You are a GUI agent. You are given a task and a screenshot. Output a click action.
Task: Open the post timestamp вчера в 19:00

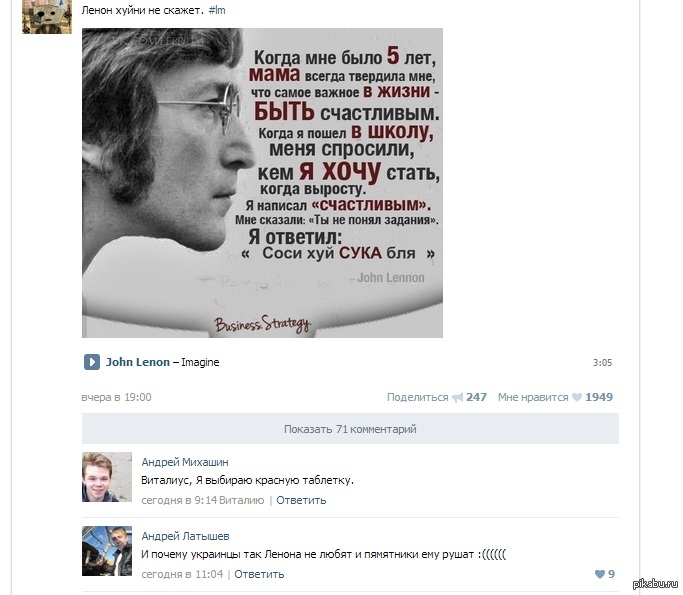click(x=116, y=397)
